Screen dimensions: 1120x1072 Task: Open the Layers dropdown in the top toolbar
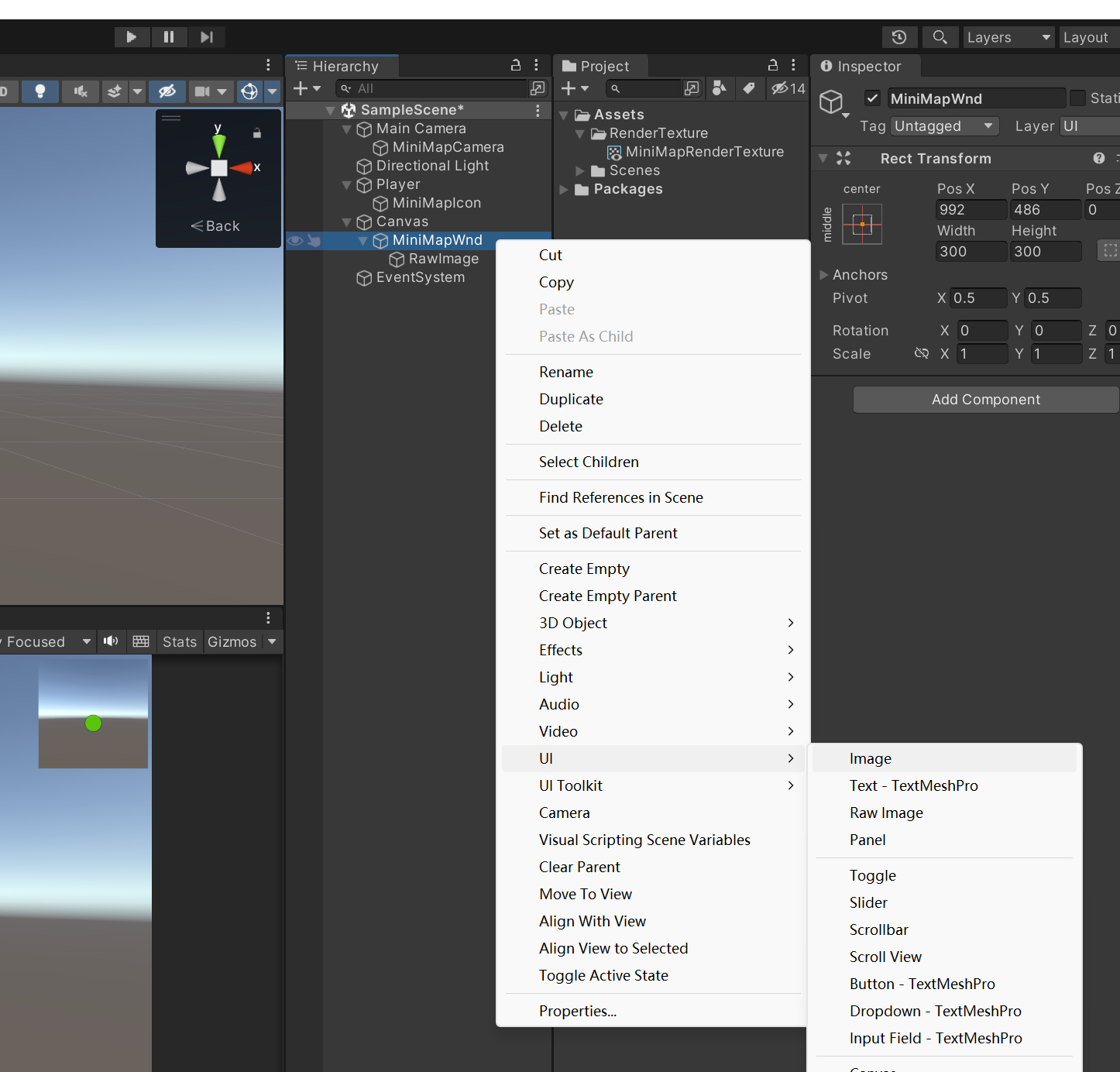1008,37
